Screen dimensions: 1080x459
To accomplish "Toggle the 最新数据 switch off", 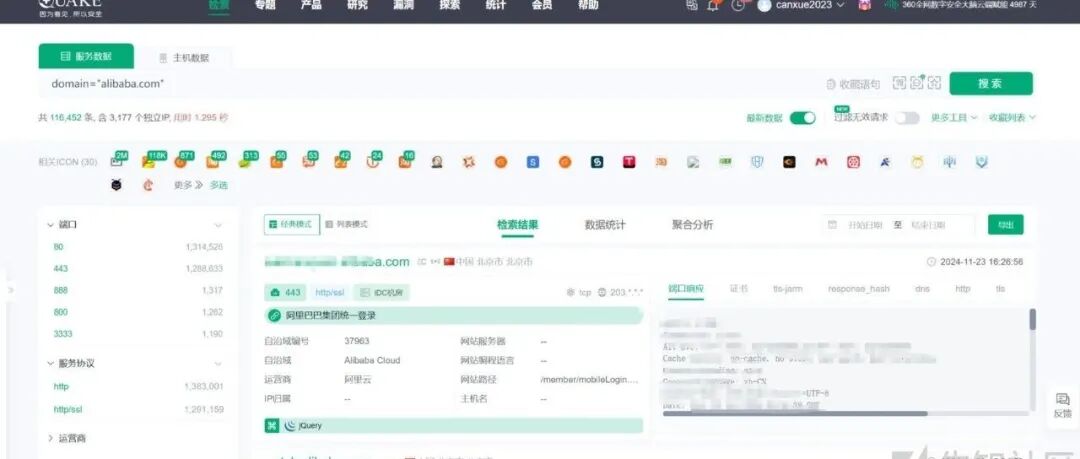I will coord(802,118).
